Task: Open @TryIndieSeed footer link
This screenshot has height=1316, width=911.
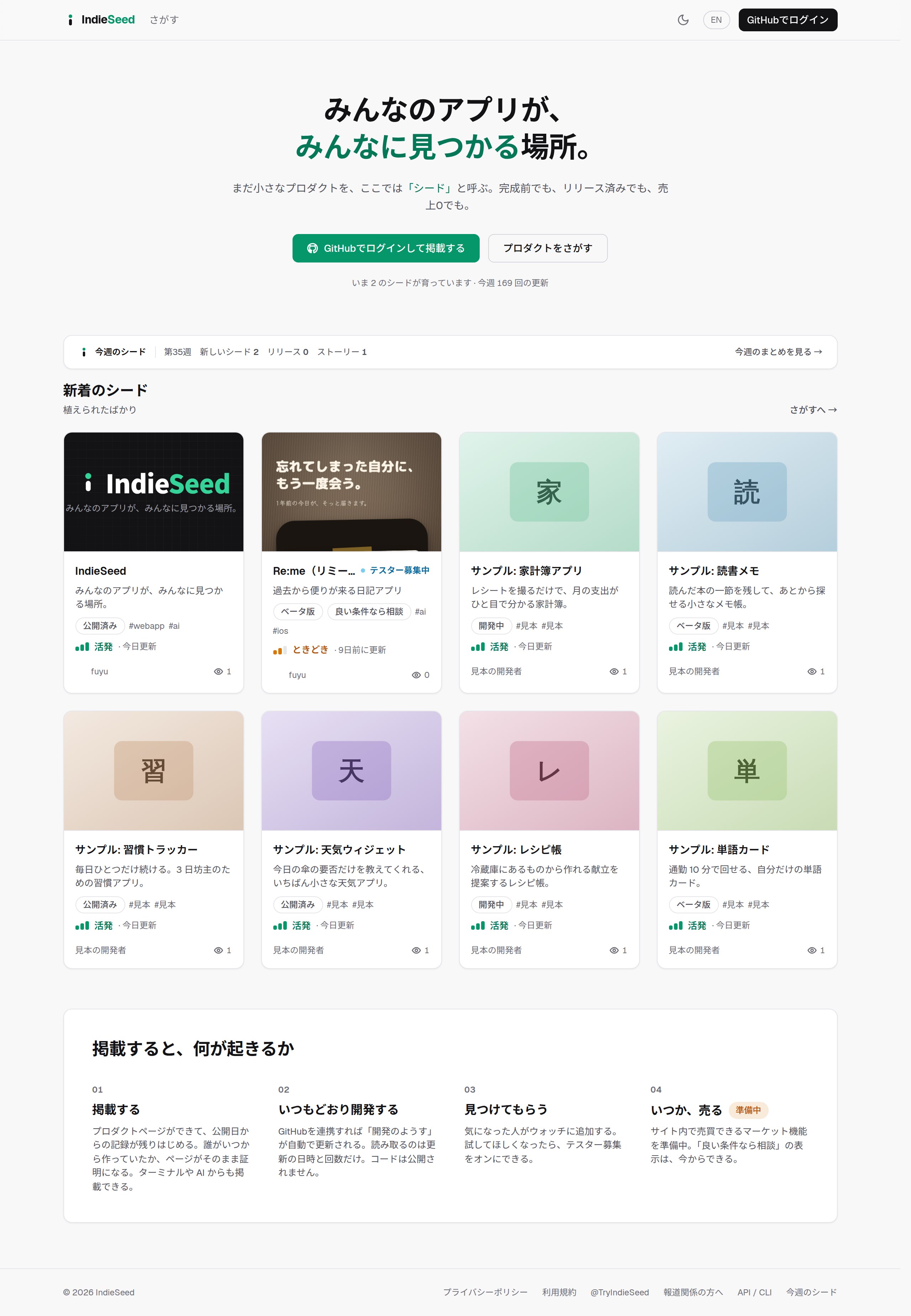Action: click(x=619, y=1293)
